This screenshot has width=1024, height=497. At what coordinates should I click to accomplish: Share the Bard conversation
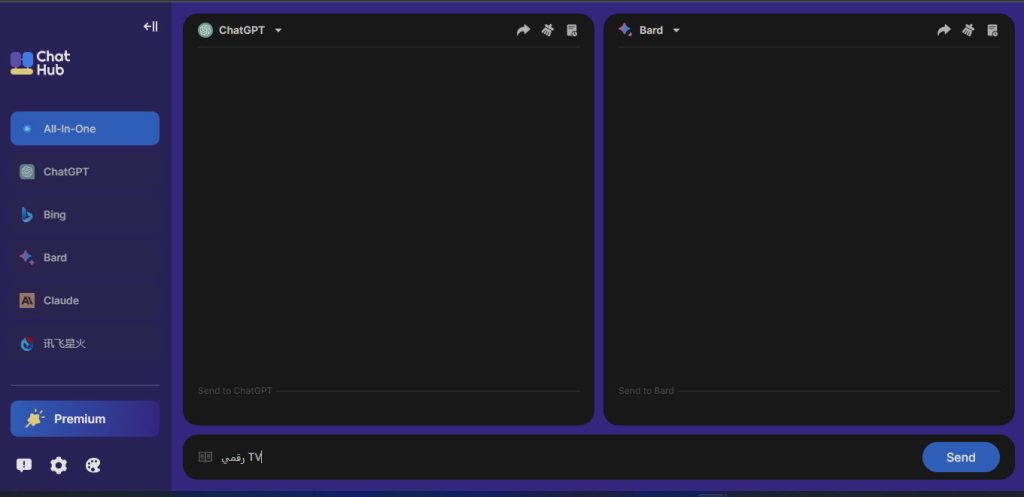pyautogui.click(x=944, y=30)
